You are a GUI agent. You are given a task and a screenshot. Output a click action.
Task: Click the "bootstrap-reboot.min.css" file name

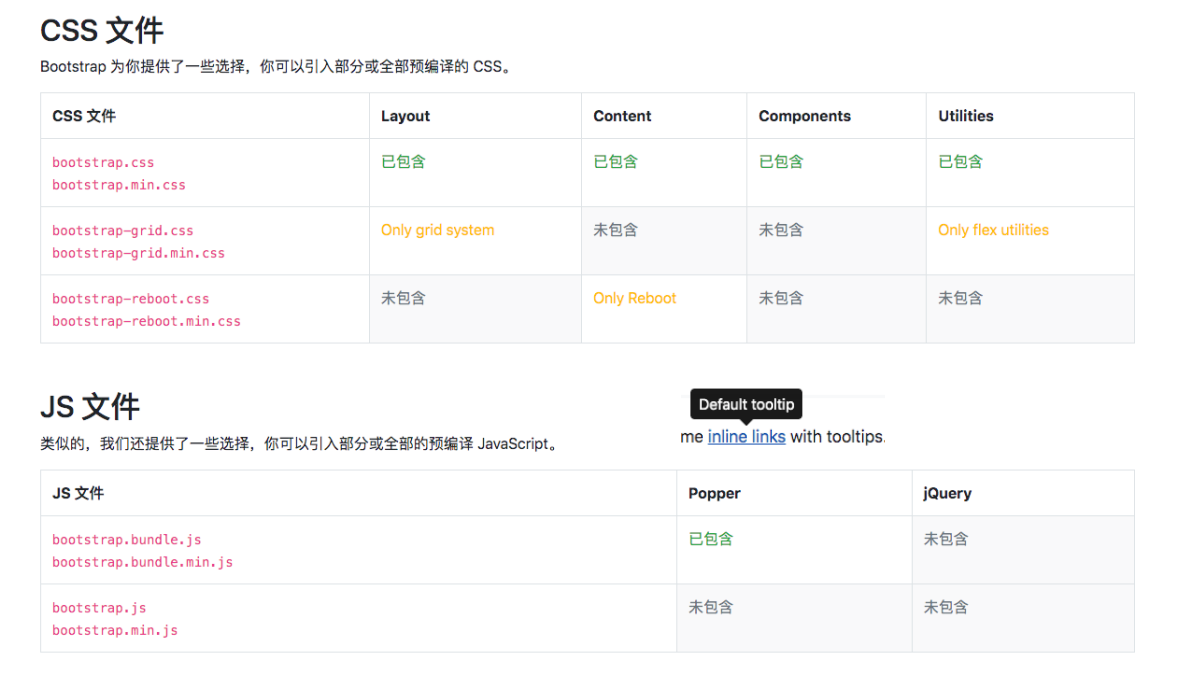[x=147, y=321]
